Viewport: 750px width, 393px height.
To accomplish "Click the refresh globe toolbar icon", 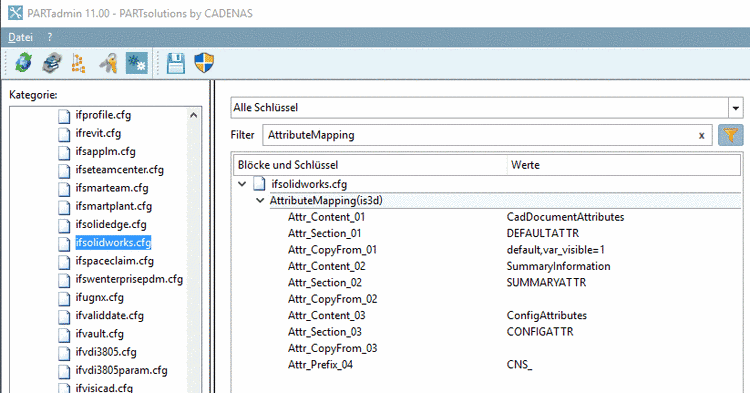I will [23, 63].
